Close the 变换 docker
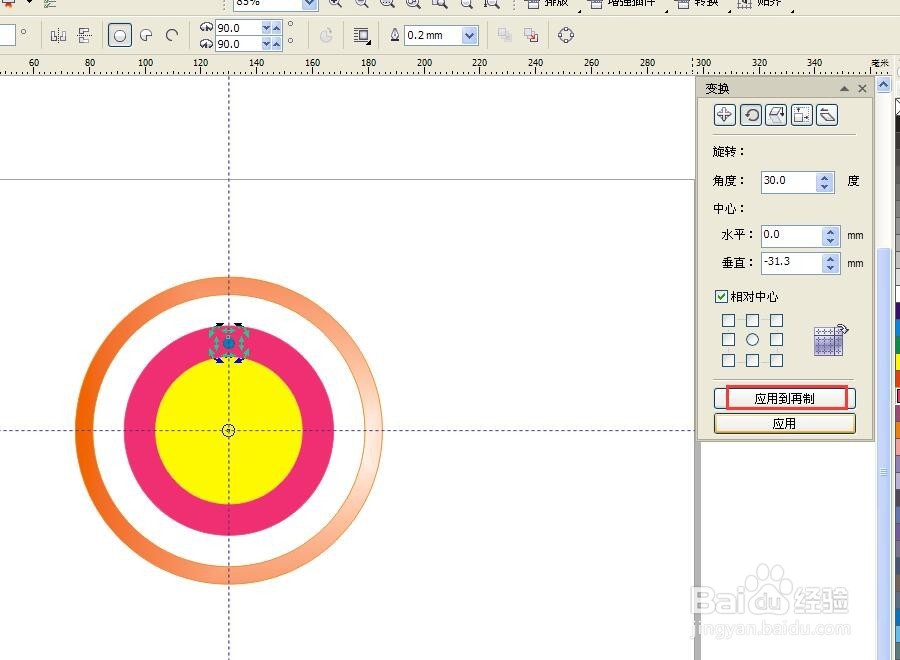Viewport: 900px width, 660px height. [862, 88]
